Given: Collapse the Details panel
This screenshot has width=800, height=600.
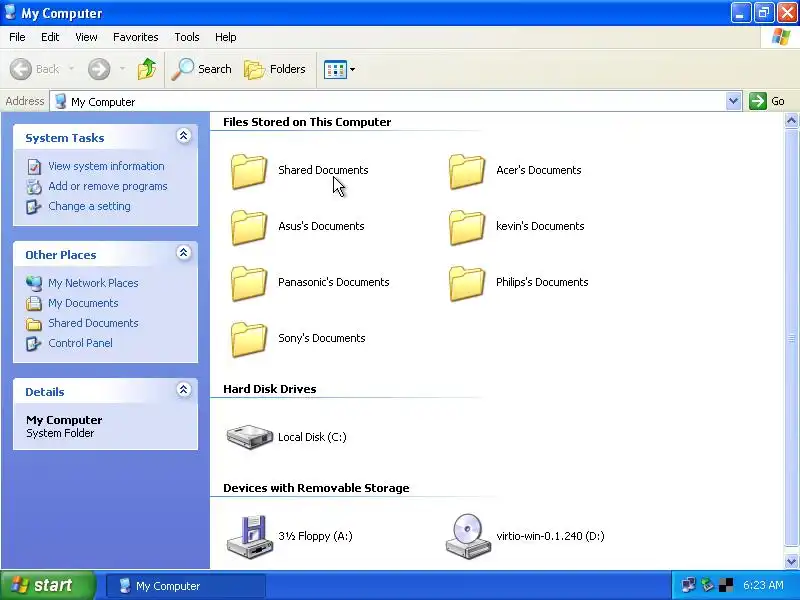Looking at the screenshot, I should pos(184,390).
